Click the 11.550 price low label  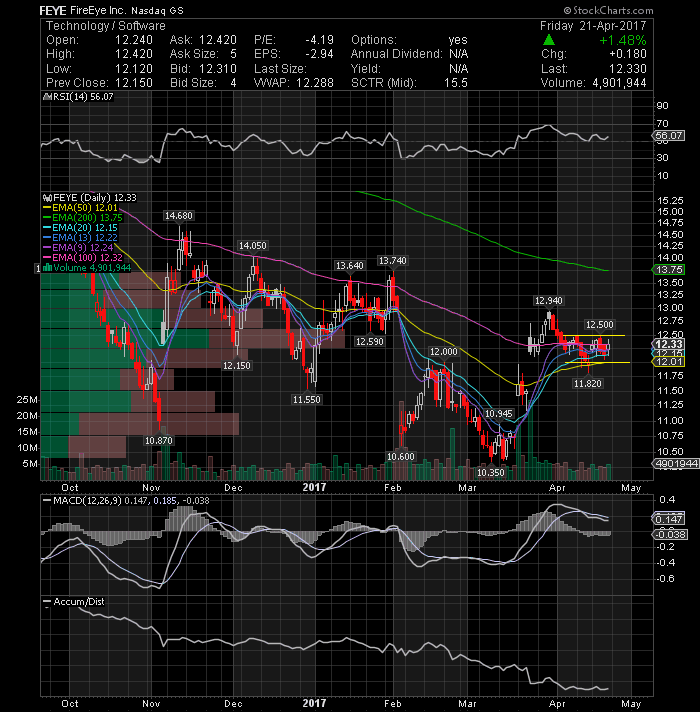(307, 400)
